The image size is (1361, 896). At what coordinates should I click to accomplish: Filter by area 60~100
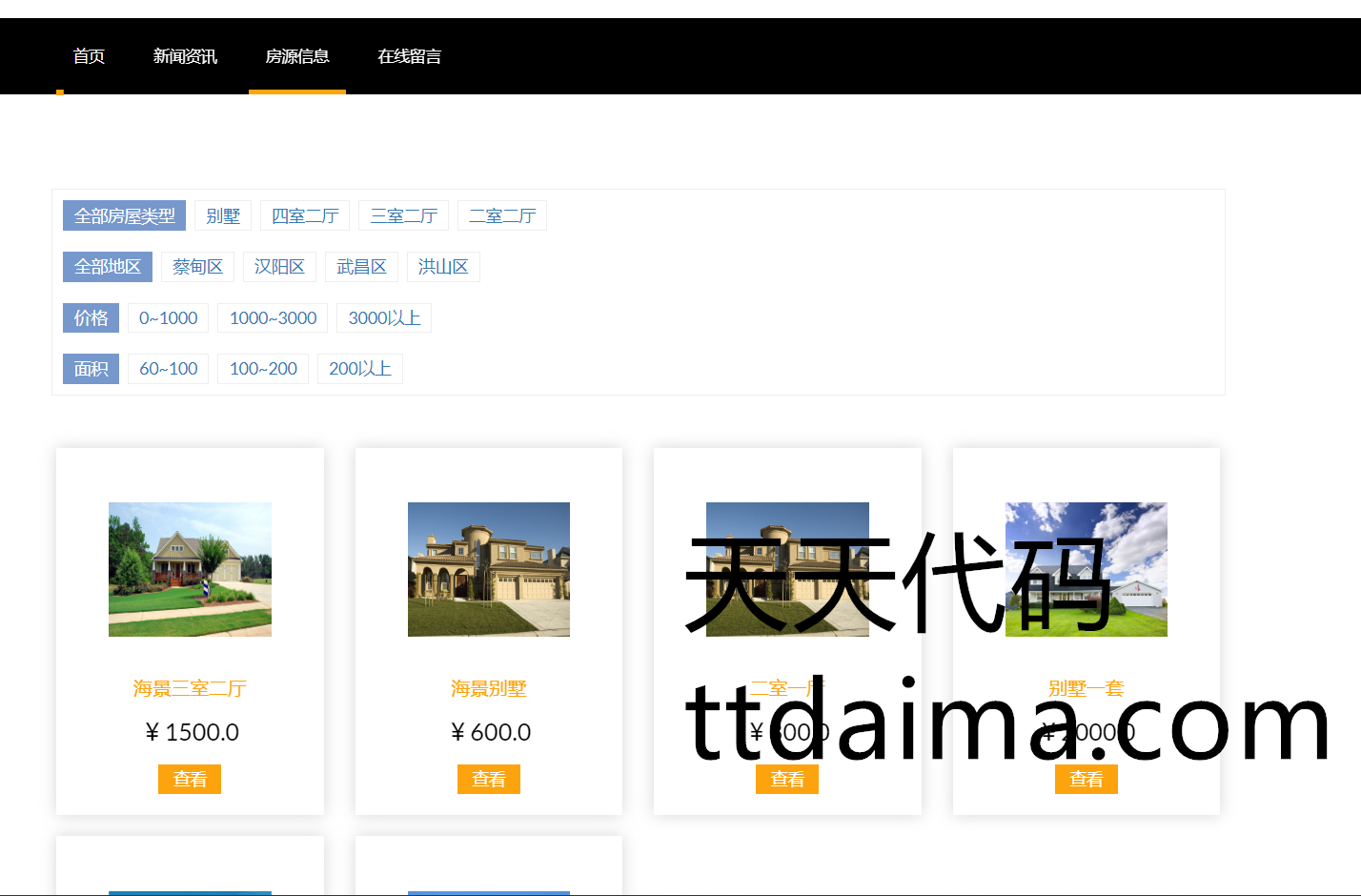[x=169, y=369]
